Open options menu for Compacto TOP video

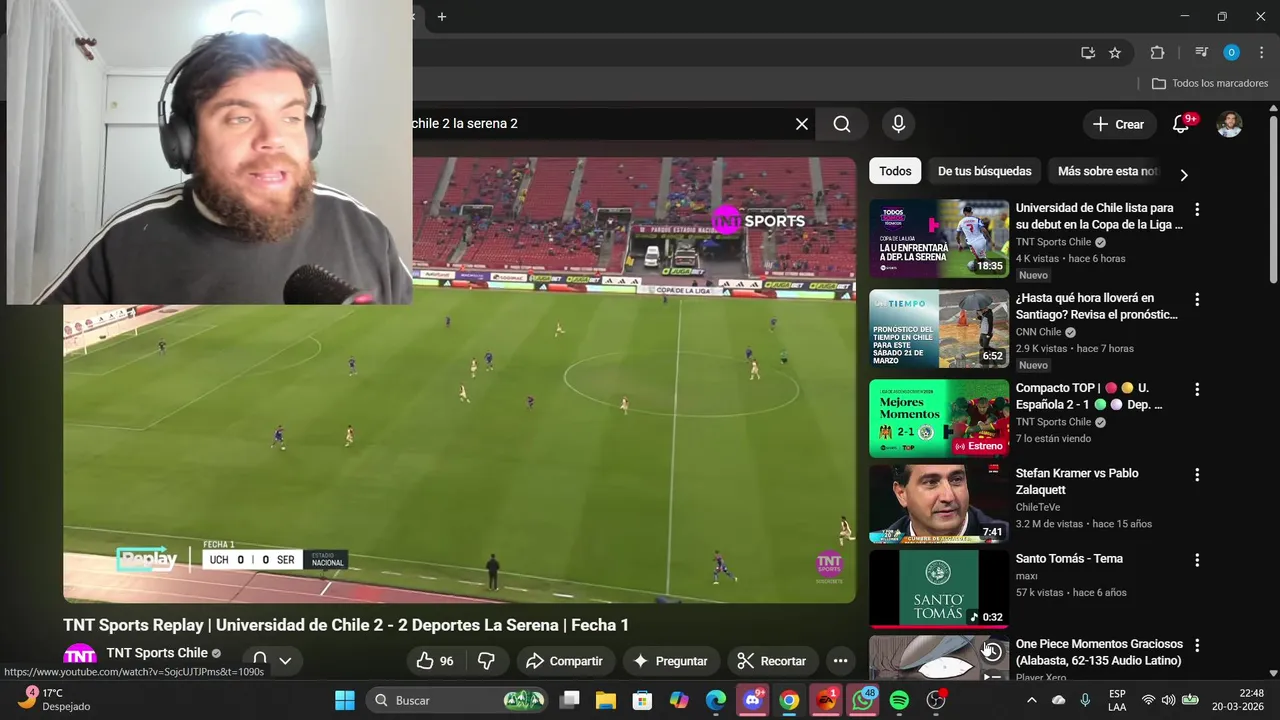click(x=1197, y=390)
